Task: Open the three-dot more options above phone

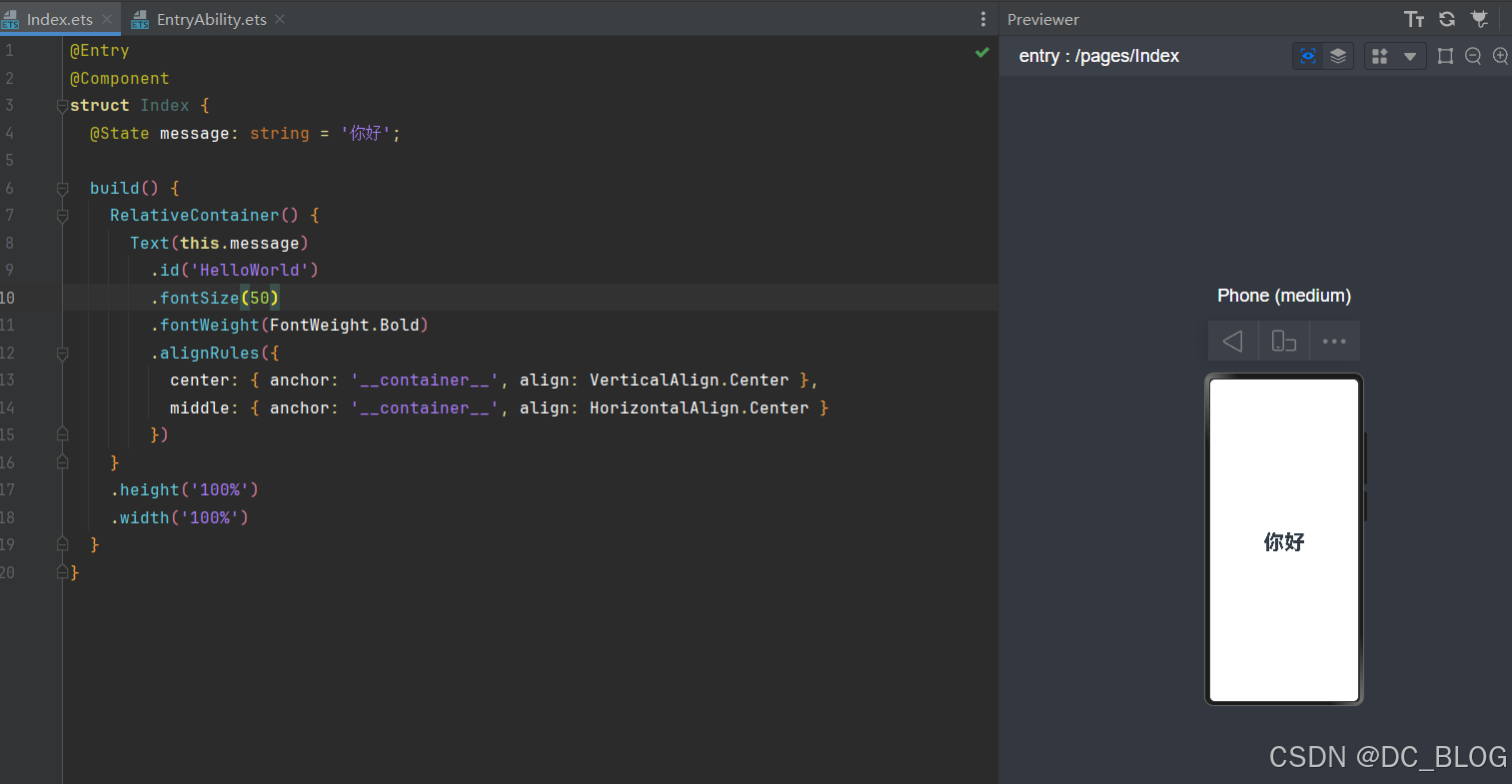Action: [x=1334, y=341]
